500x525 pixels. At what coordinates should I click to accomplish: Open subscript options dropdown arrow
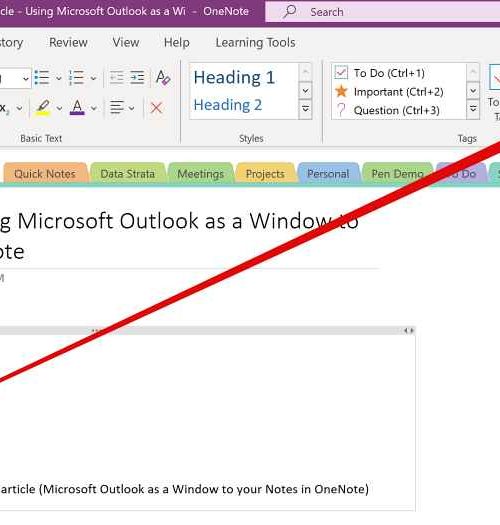click(x=19, y=108)
